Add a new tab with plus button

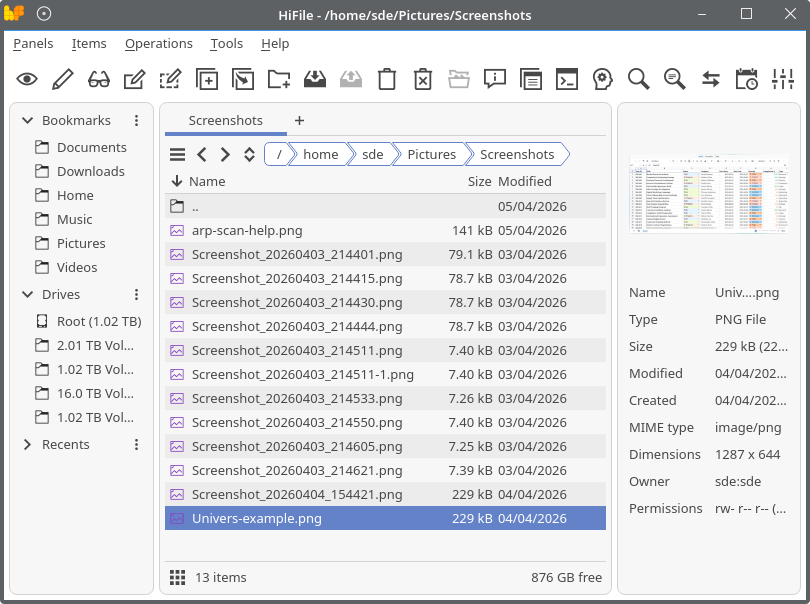click(299, 121)
